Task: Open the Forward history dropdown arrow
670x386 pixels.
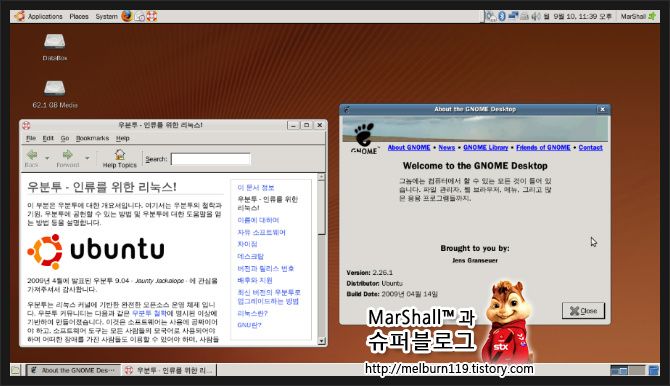Action: coord(87,158)
